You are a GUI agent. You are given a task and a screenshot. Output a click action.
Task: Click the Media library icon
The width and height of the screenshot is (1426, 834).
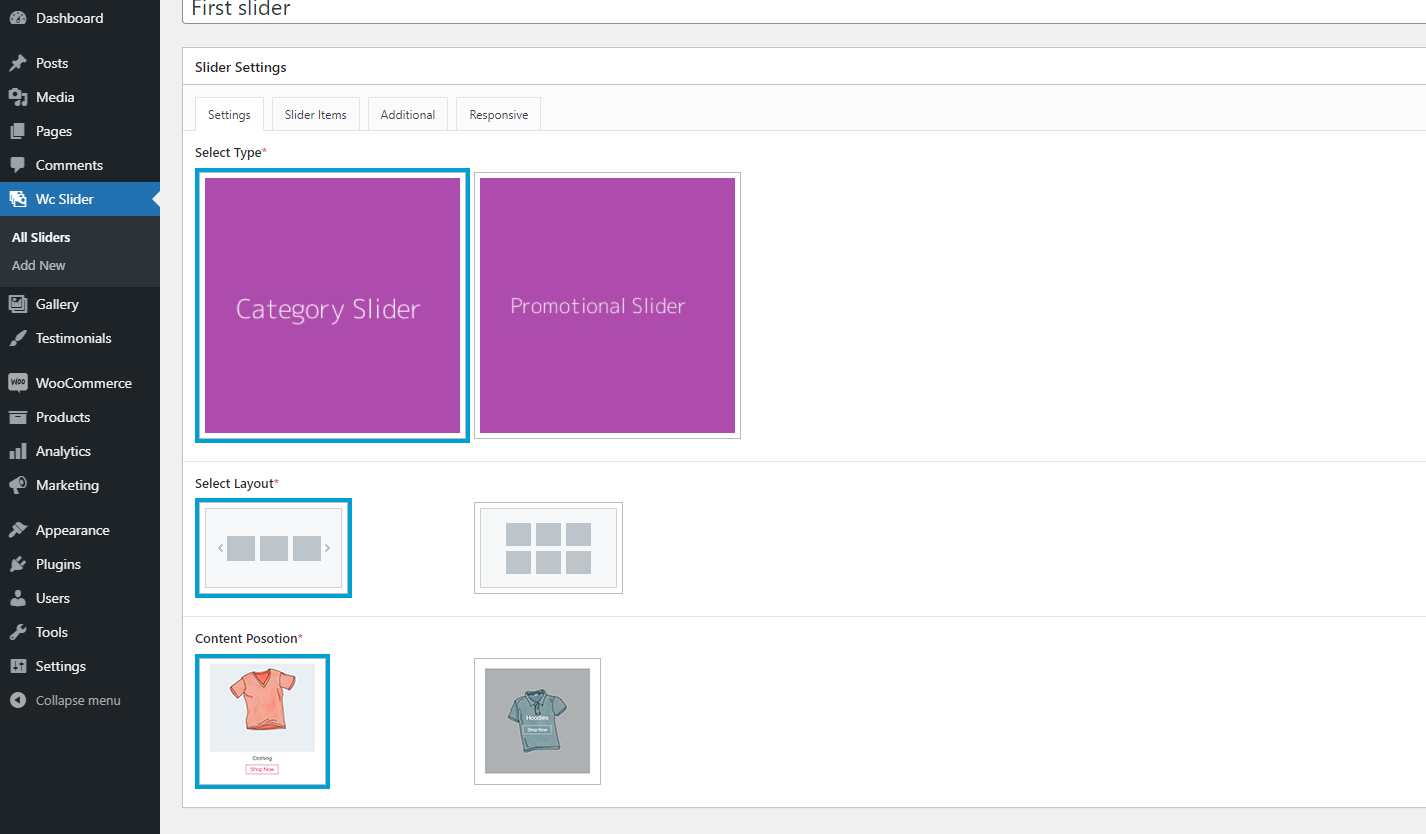18,97
